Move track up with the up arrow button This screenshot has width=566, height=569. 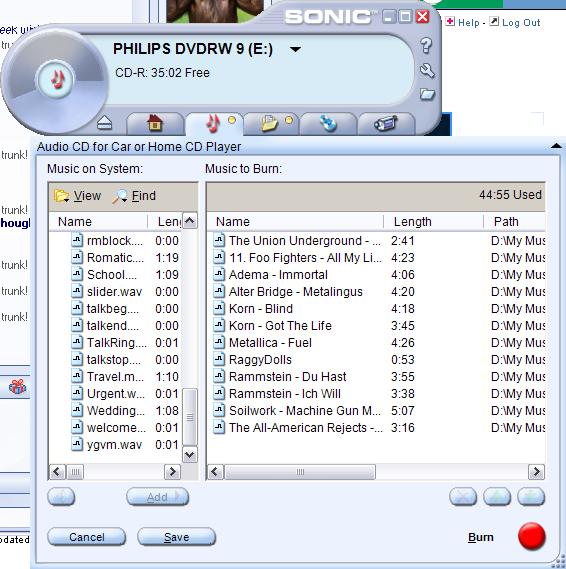(497, 497)
